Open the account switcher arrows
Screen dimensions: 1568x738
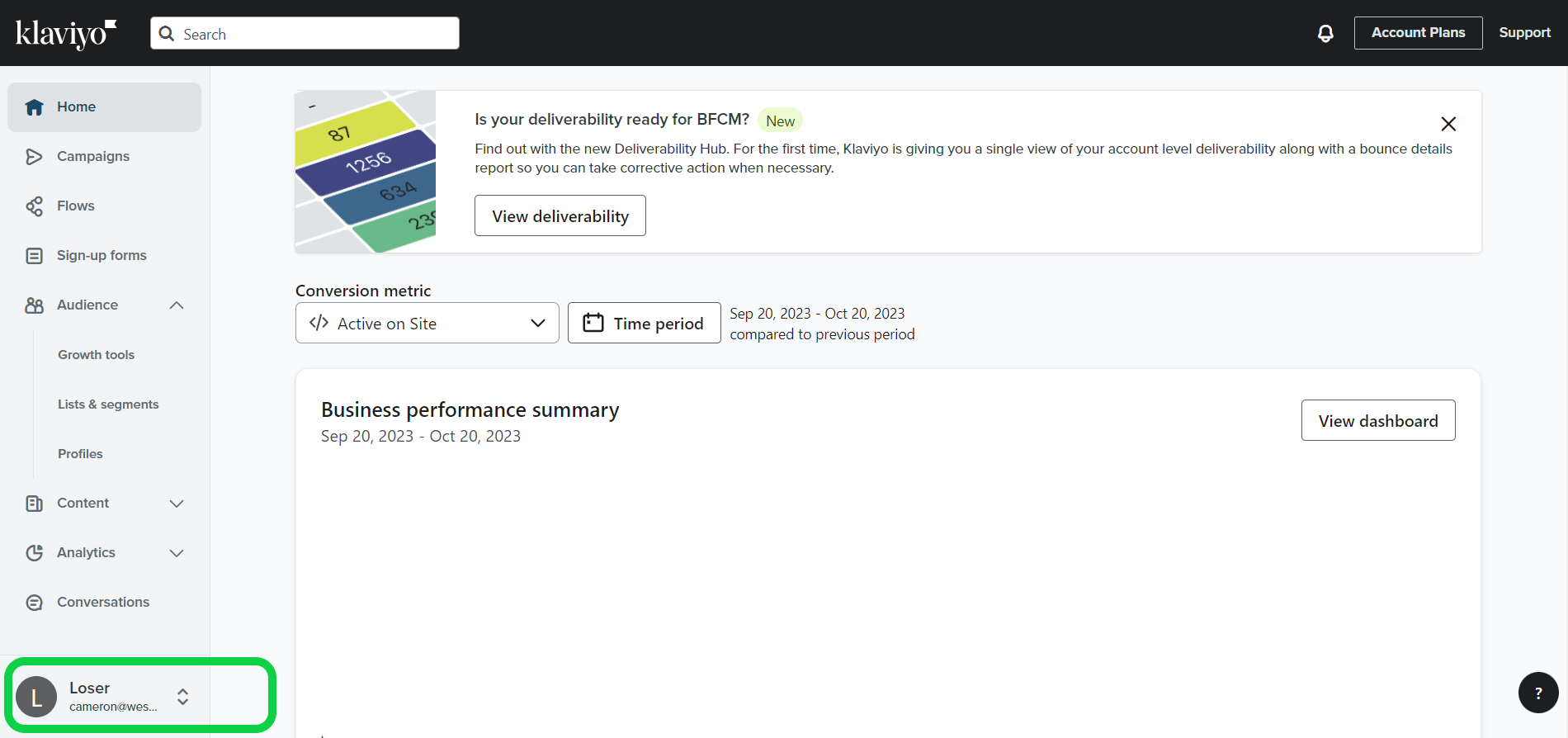tap(183, 697)
